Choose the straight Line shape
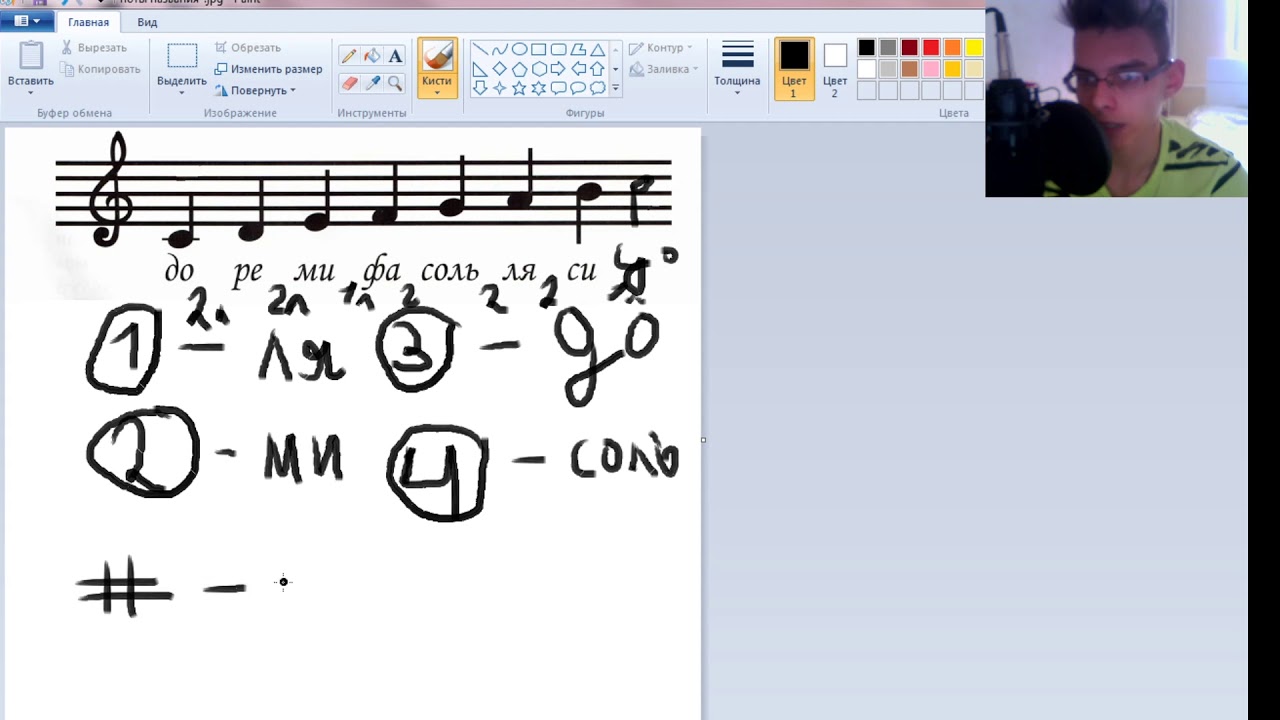Screen dimensions: 1280x720 coord(480,49)
